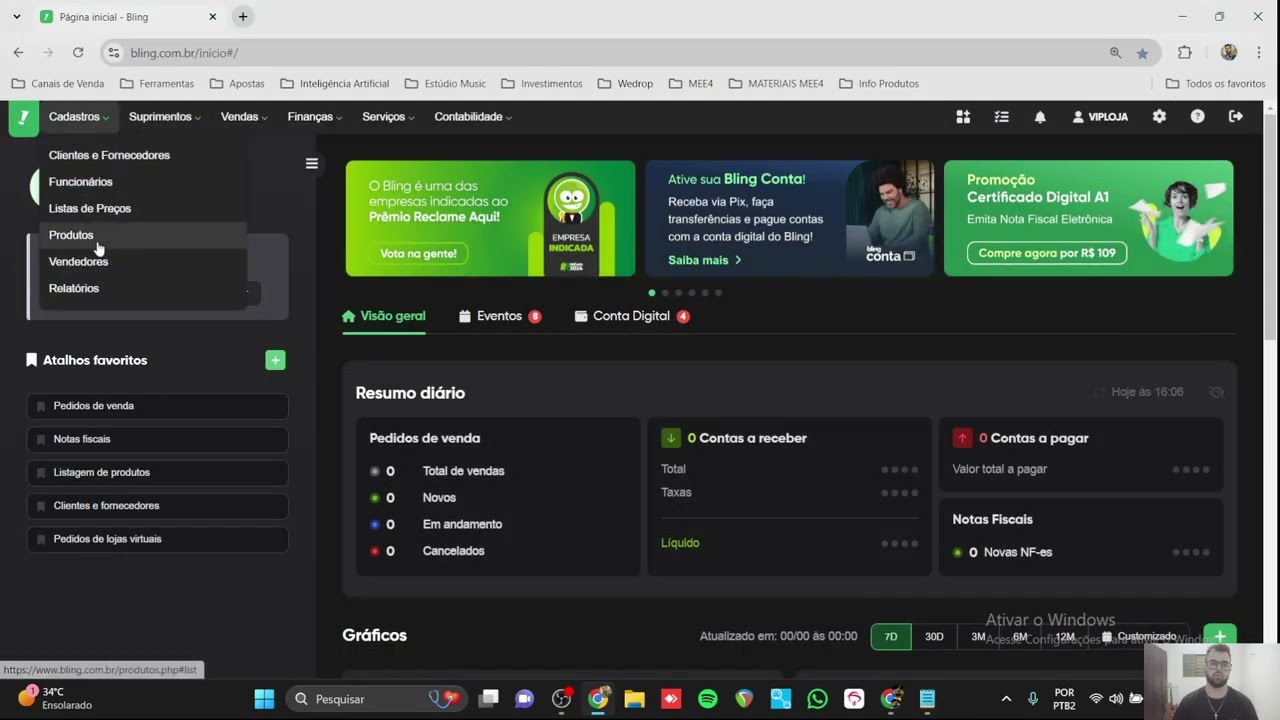Show hidden system tray icons chevron

pos(1006,699)
